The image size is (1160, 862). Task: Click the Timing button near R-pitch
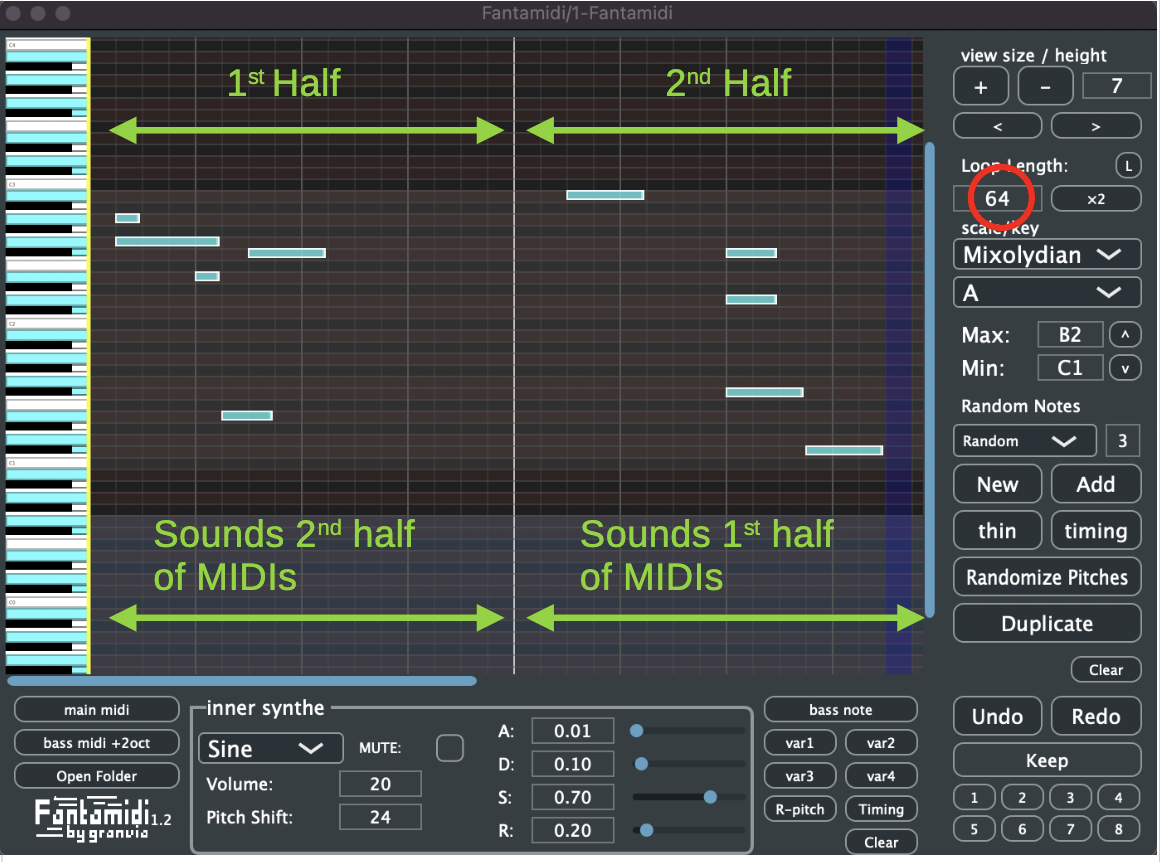tap(881, 809)
